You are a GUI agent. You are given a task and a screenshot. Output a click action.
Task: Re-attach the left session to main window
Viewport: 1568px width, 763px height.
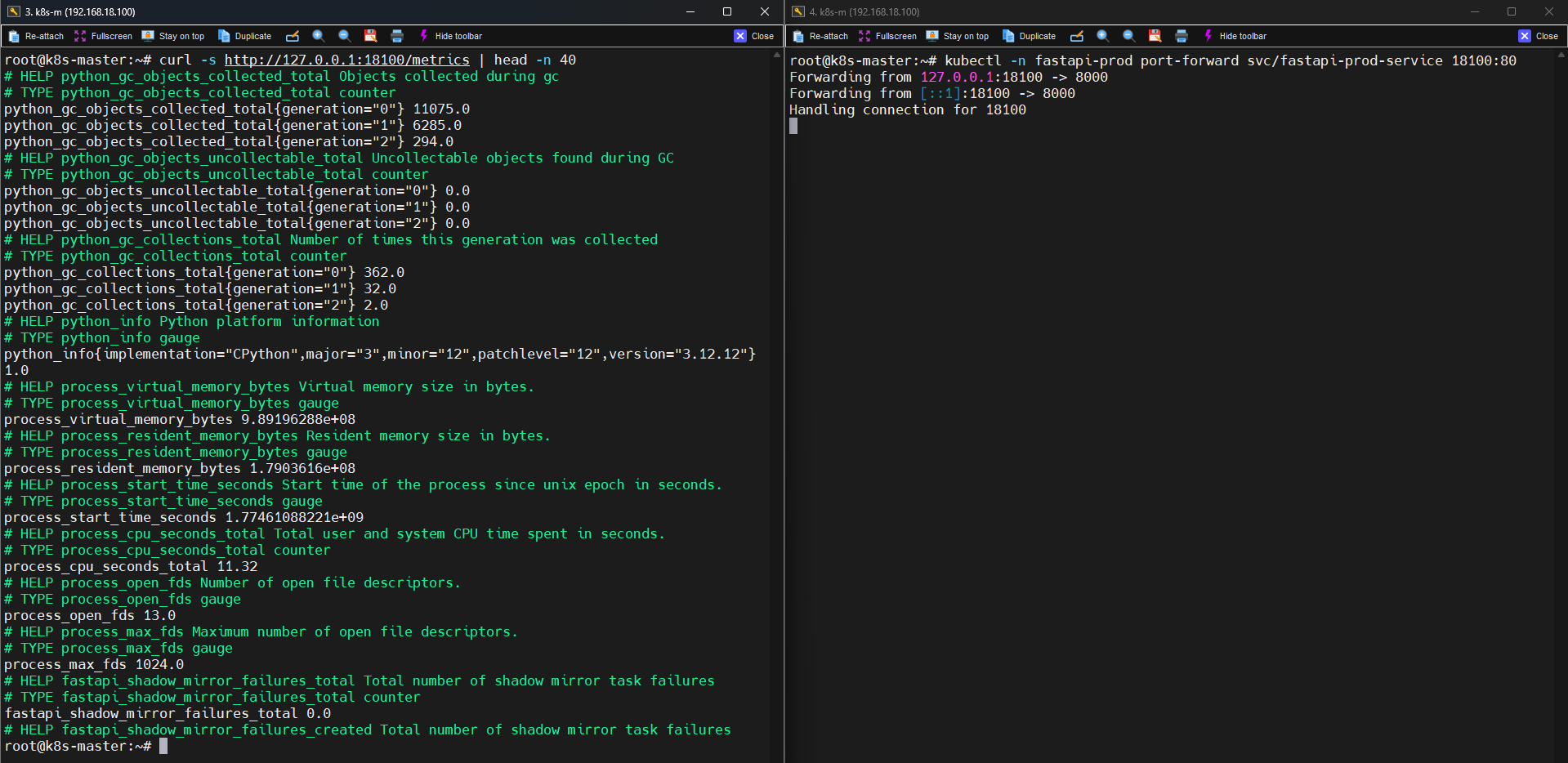(36, 36)
